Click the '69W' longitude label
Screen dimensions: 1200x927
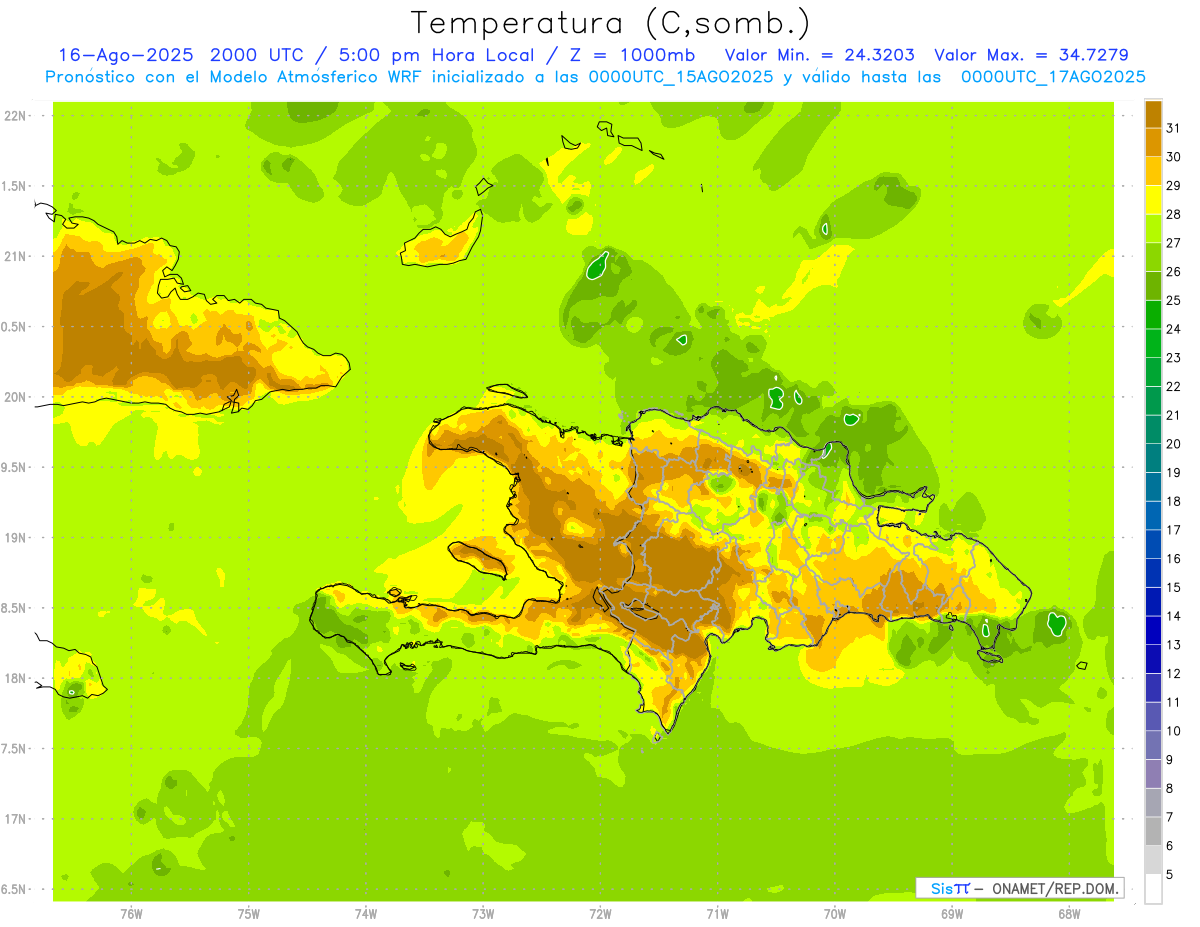point(952,913)
